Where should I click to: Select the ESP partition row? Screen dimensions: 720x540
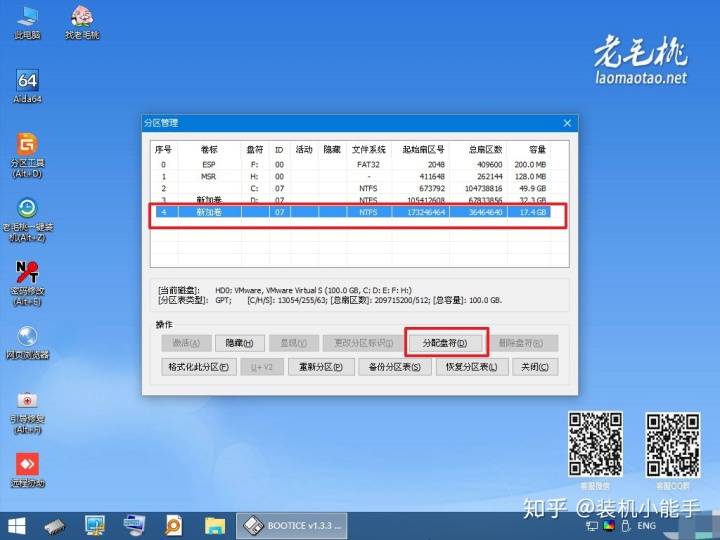coord(351,164)
